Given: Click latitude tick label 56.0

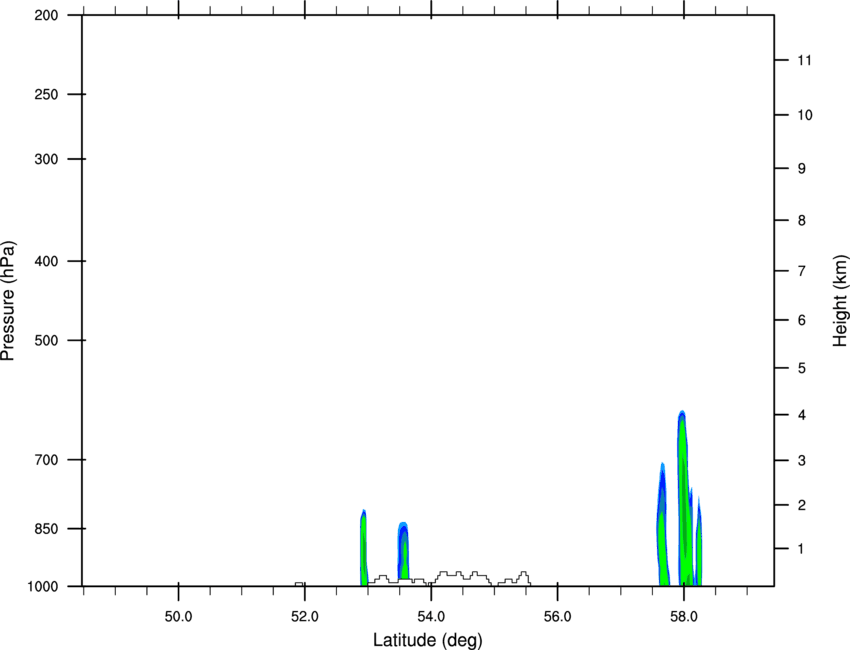Looking at the screenshot, I should [558, 617].
